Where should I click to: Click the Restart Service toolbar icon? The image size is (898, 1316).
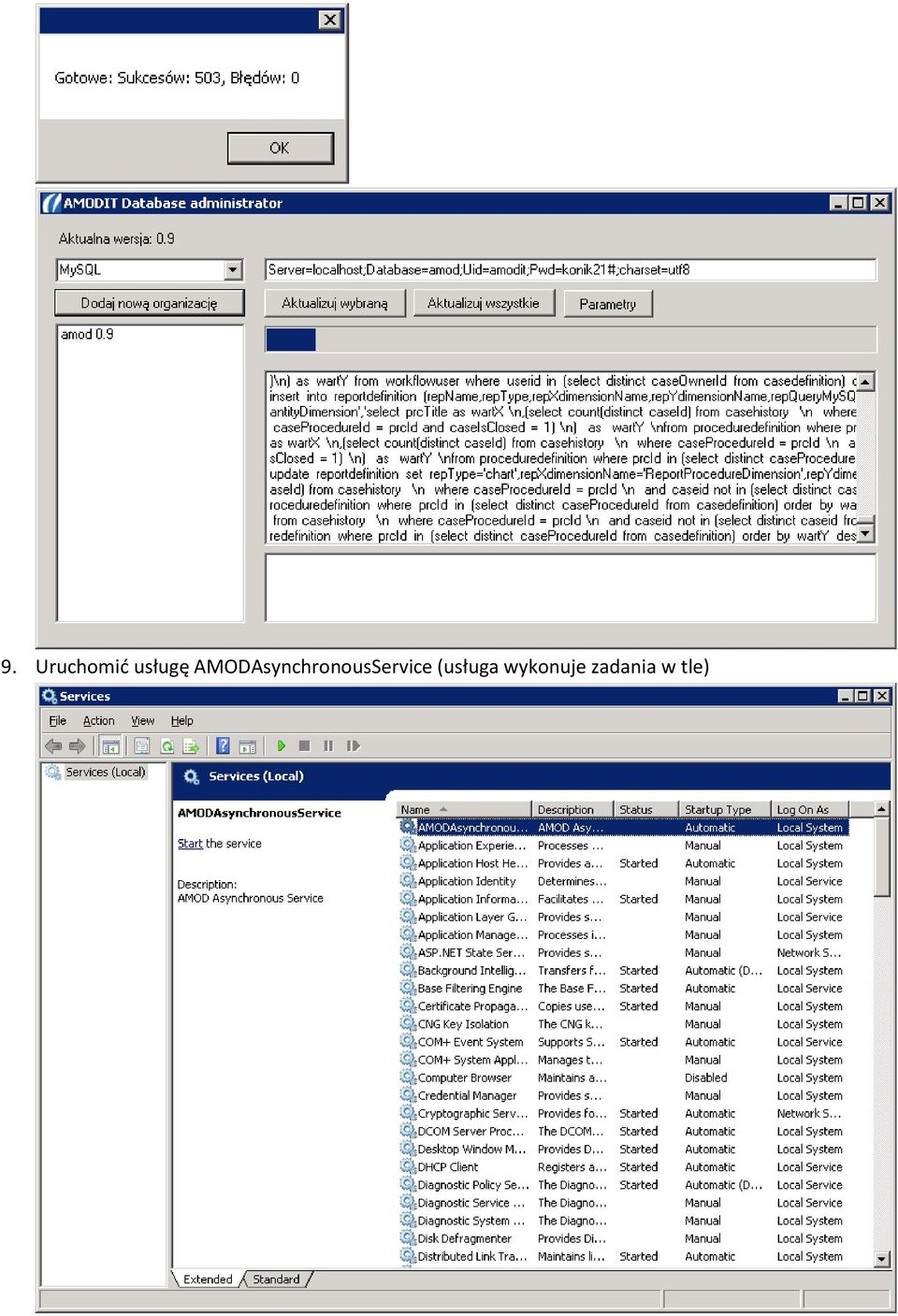coord(353,745)
